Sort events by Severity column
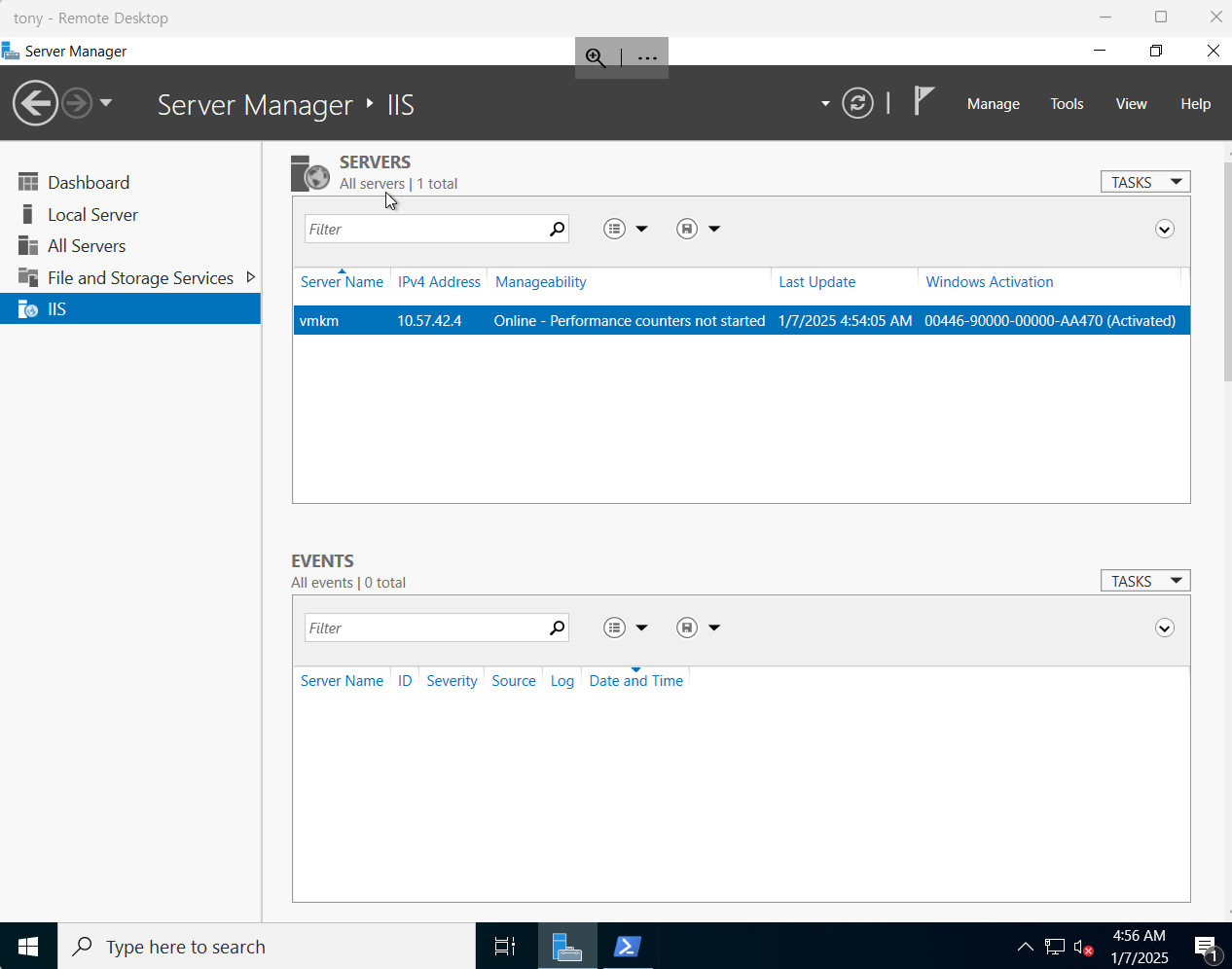 (x=452, y=681)
